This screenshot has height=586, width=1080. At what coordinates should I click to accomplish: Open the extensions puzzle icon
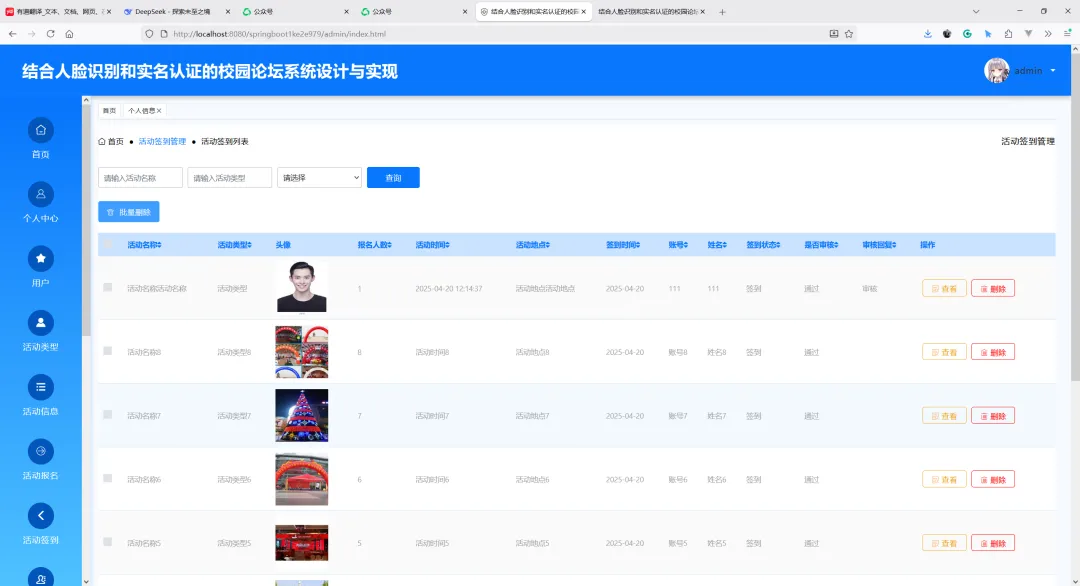pyautogui.click(x=1008, y=34)
